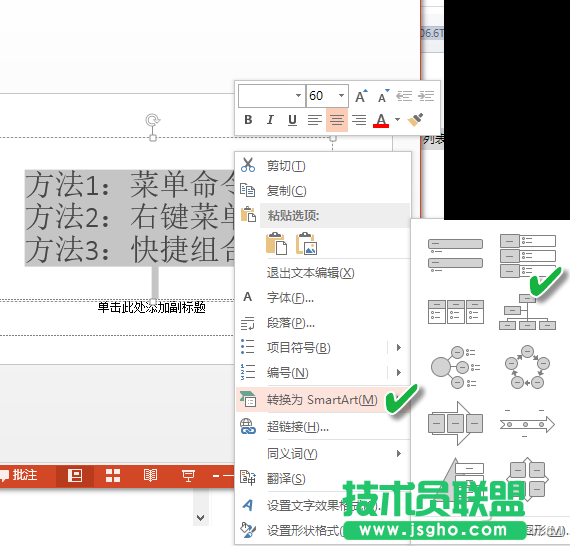Click the increase indent icon
This screenshot has height=546, width=570.
[x=426, y=96]
